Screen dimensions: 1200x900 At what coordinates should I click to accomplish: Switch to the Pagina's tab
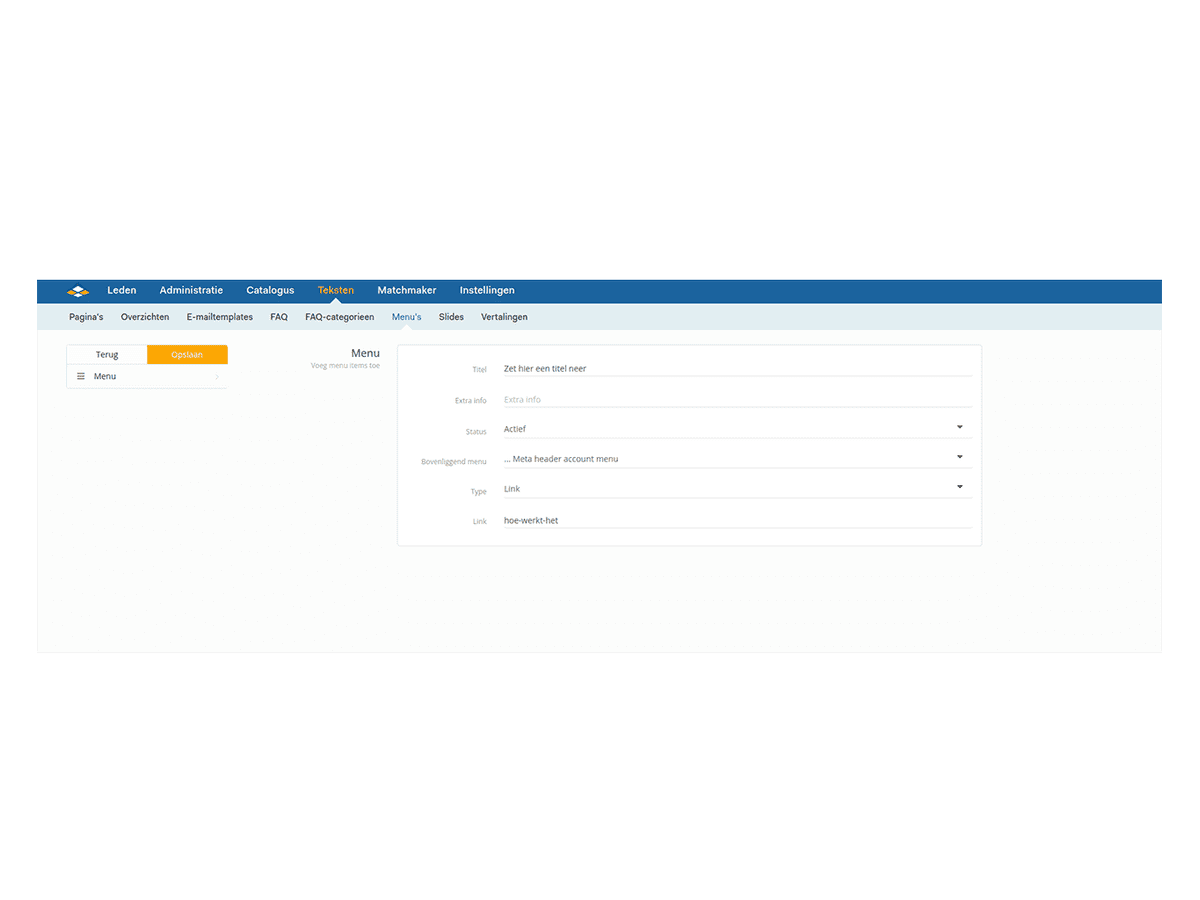click(x=86, y=317)
